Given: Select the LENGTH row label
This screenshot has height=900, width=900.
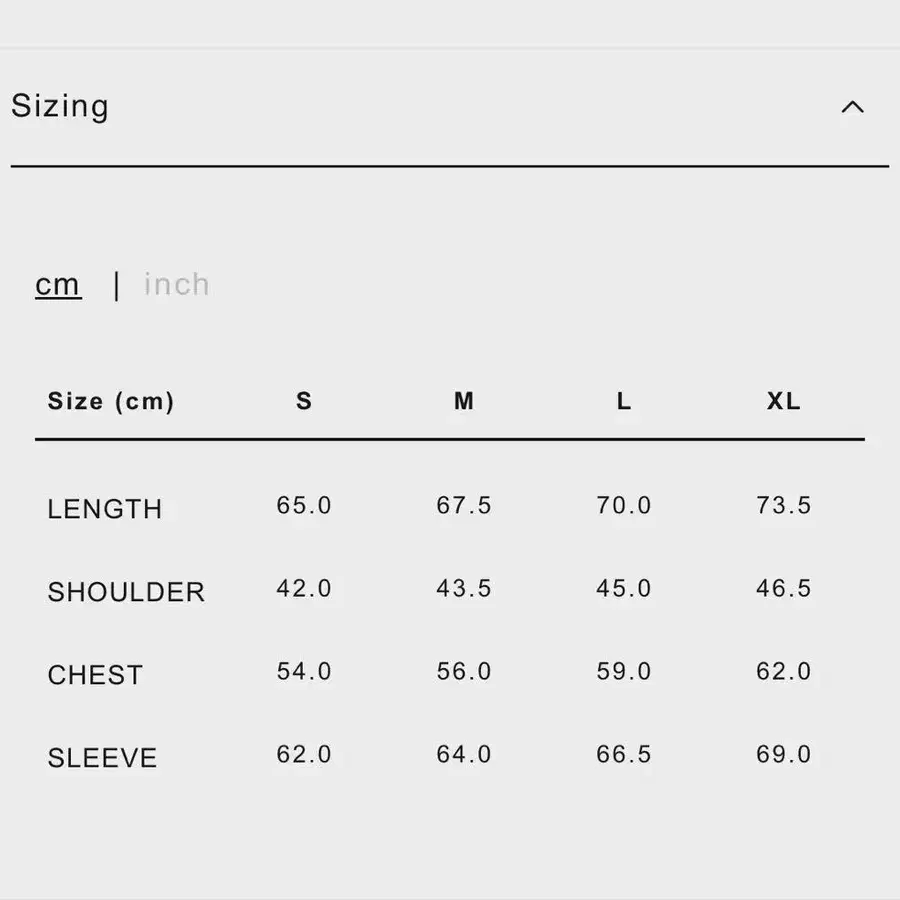Looking at the screenshot, I should click(105, 509).
